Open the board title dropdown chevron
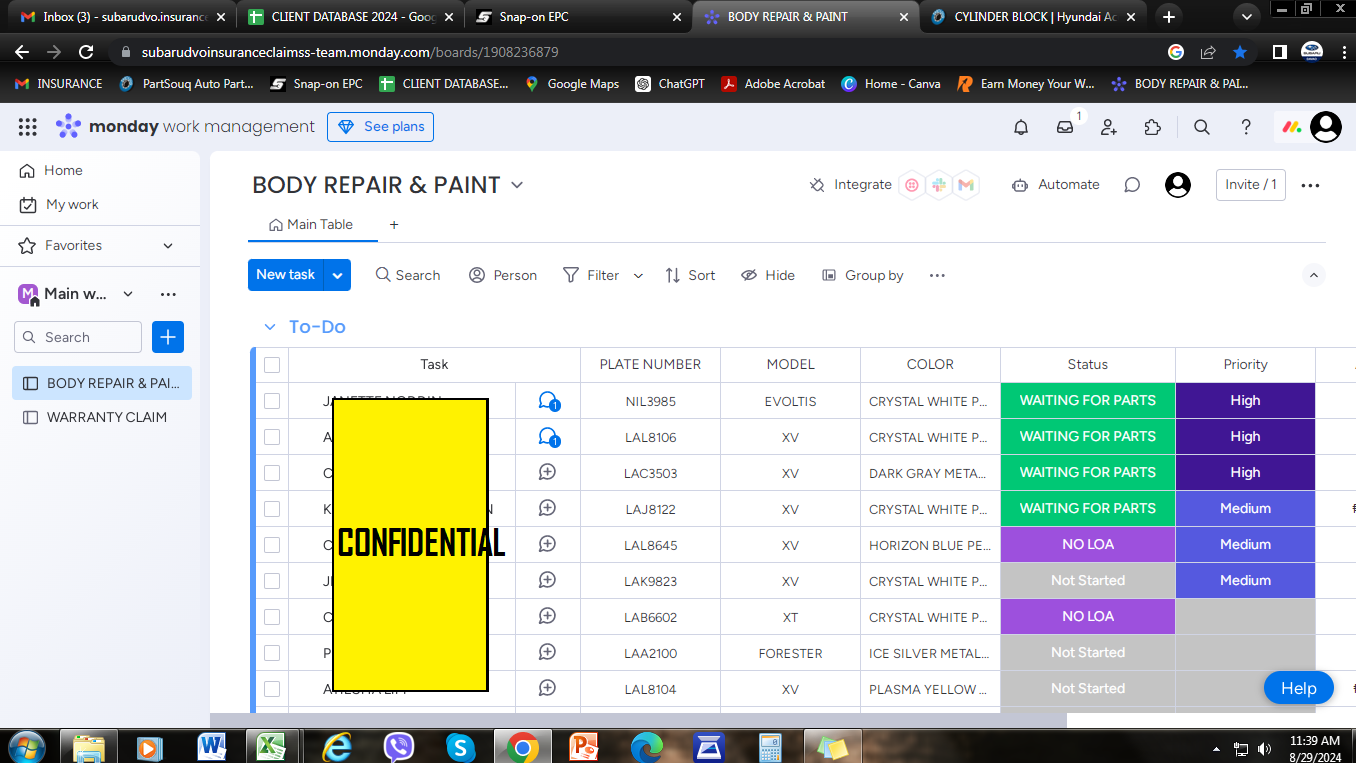1356x763 pixels. coord(517,185)
